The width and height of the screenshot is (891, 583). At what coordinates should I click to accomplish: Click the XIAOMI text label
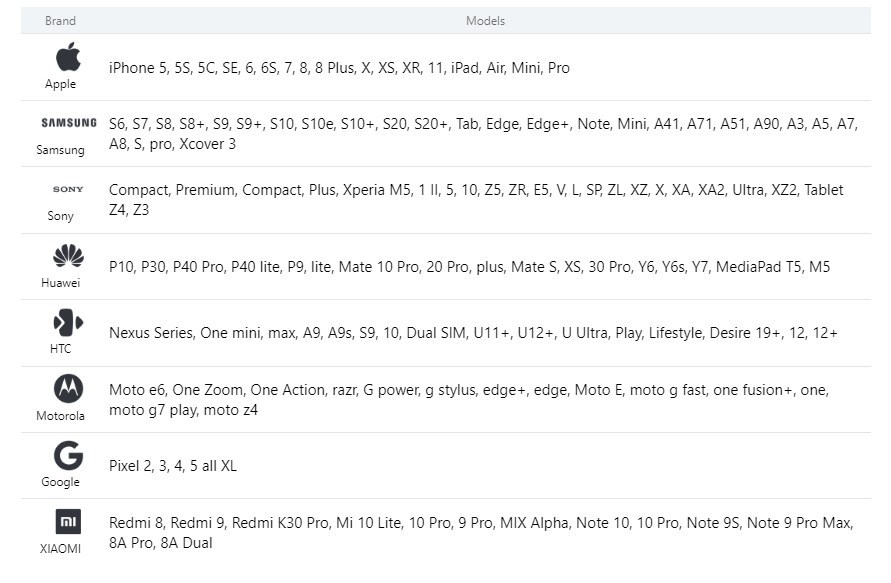60,548
